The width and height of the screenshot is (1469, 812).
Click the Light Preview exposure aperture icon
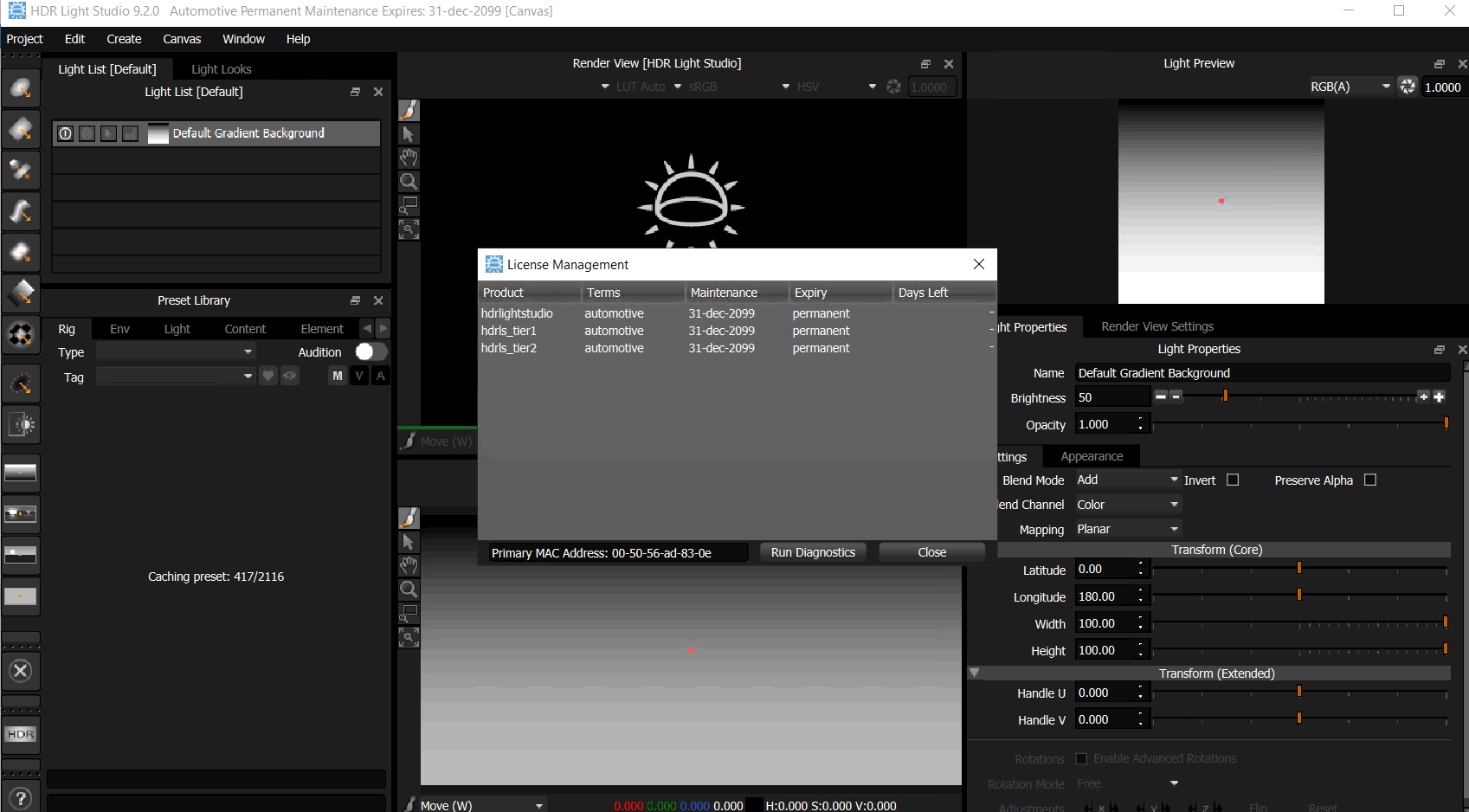[x=1408, y=87]
